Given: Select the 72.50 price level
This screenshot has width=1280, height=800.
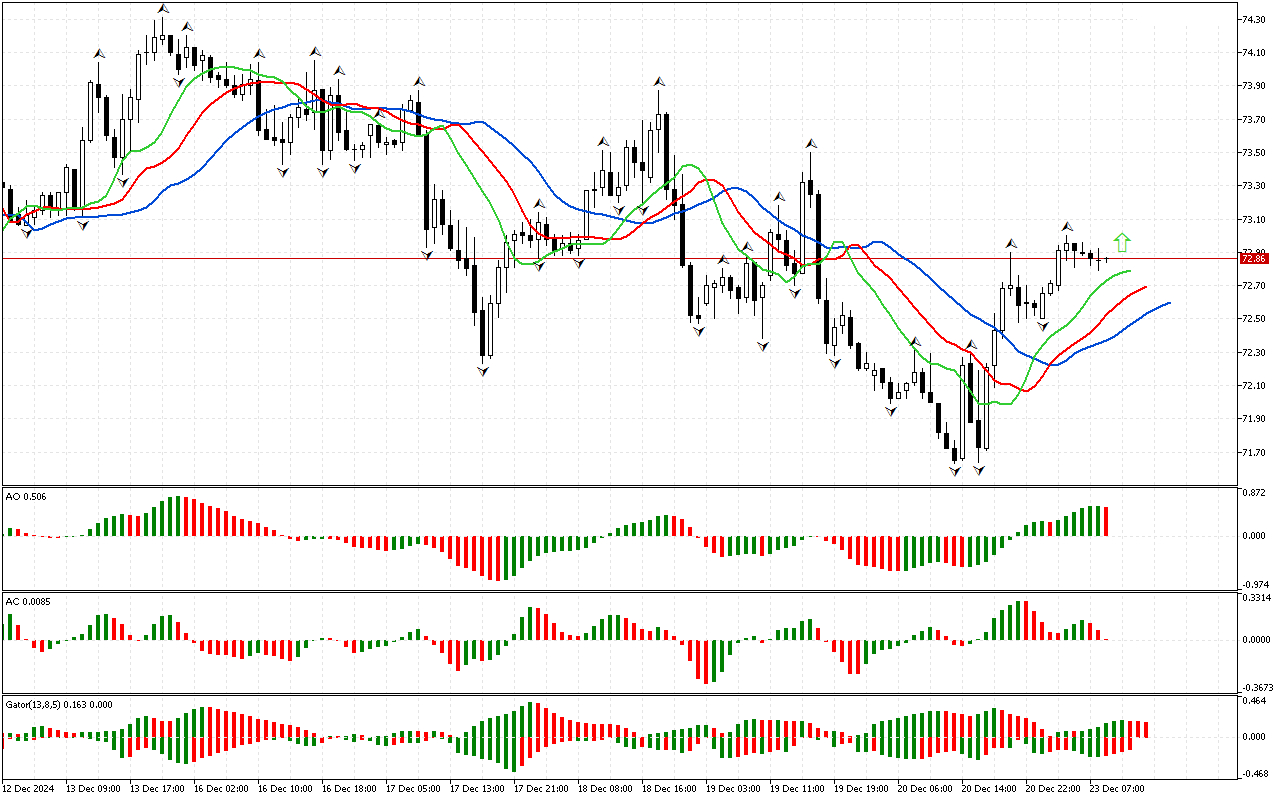Looking at the screenshot, I should click(x=1254, y=319).
